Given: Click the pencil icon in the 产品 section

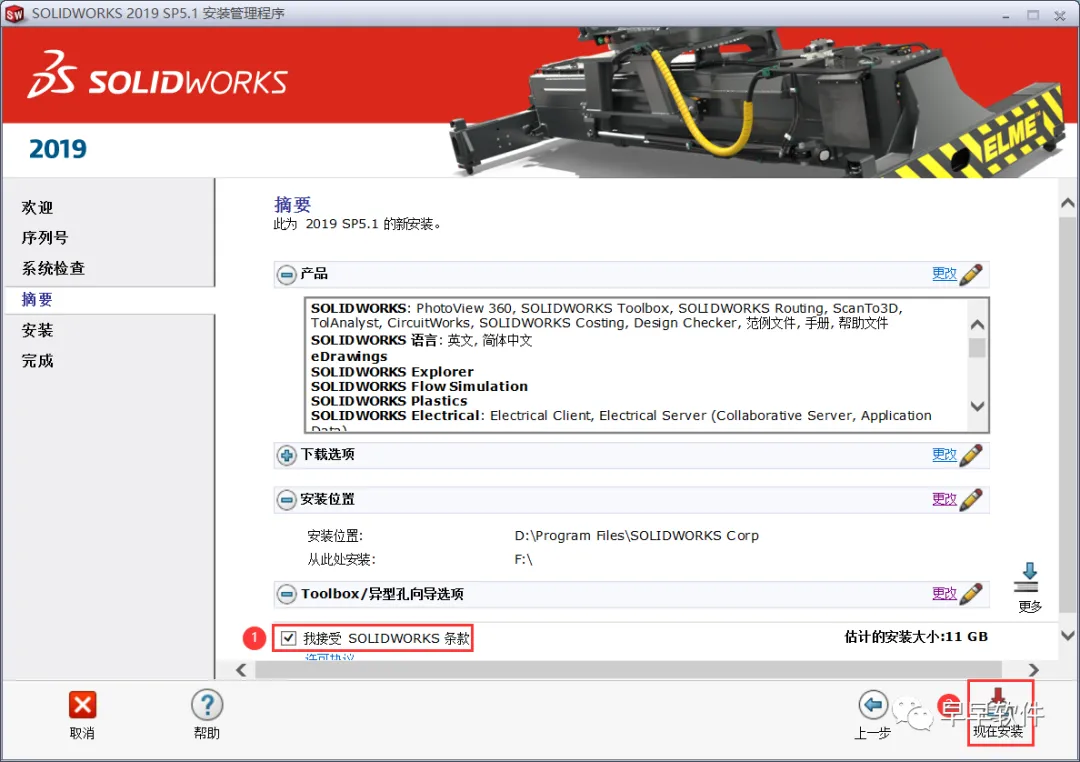Looking at the screenshot, I should tap(970, 274).
